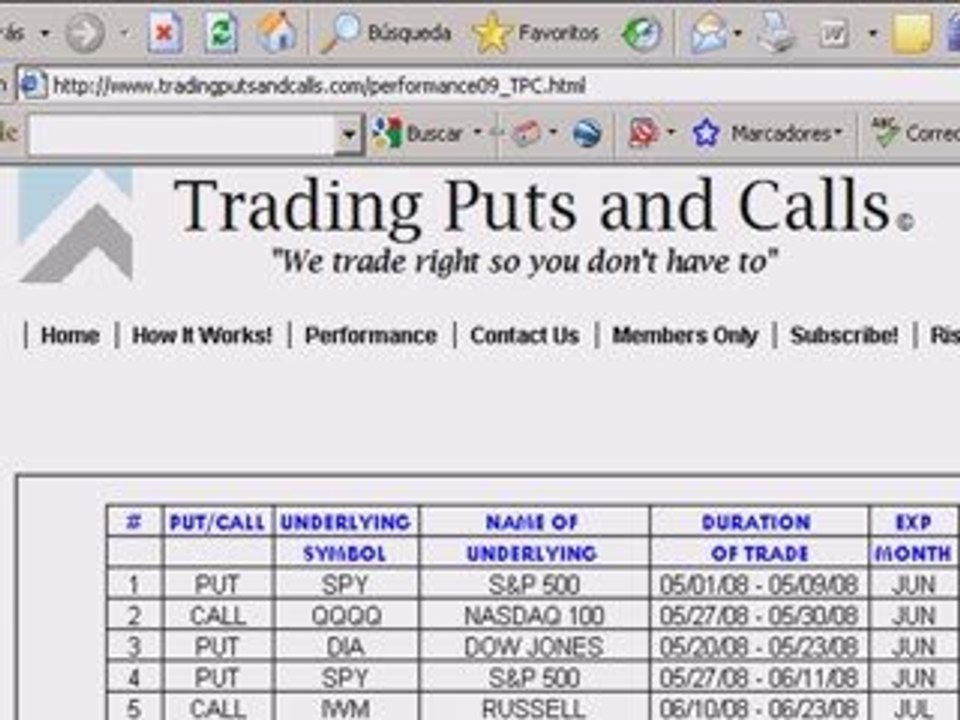The width and height of the screenshot is (960, 720).
Task: Click the Print printer icon
Action: pos(774,33)
